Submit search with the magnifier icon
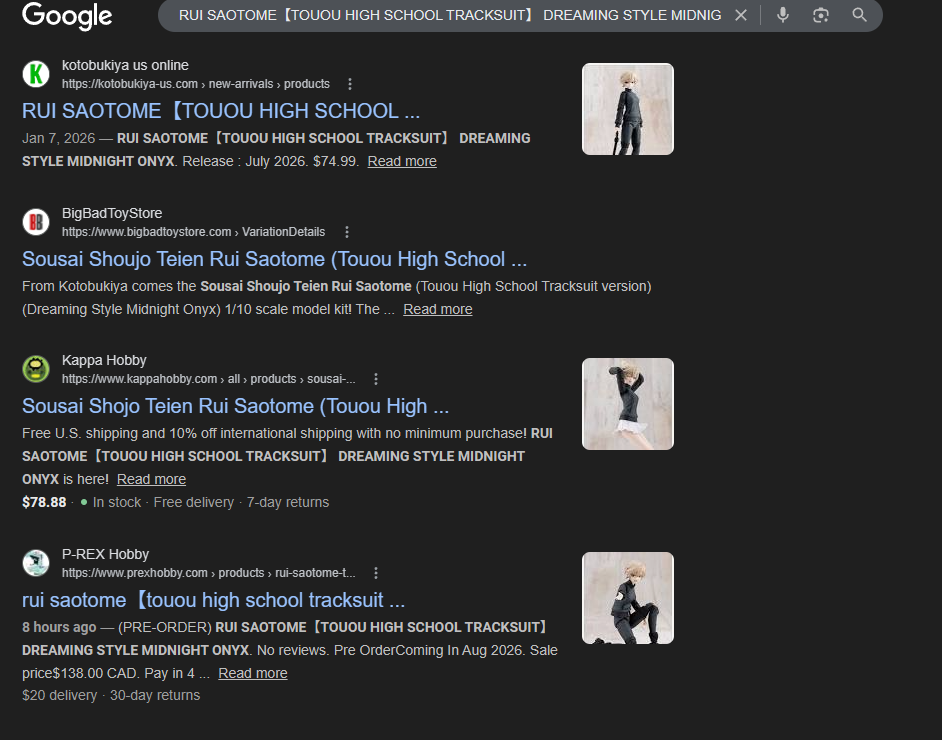Viewport: 942px width, 740px height. (860, 15)
